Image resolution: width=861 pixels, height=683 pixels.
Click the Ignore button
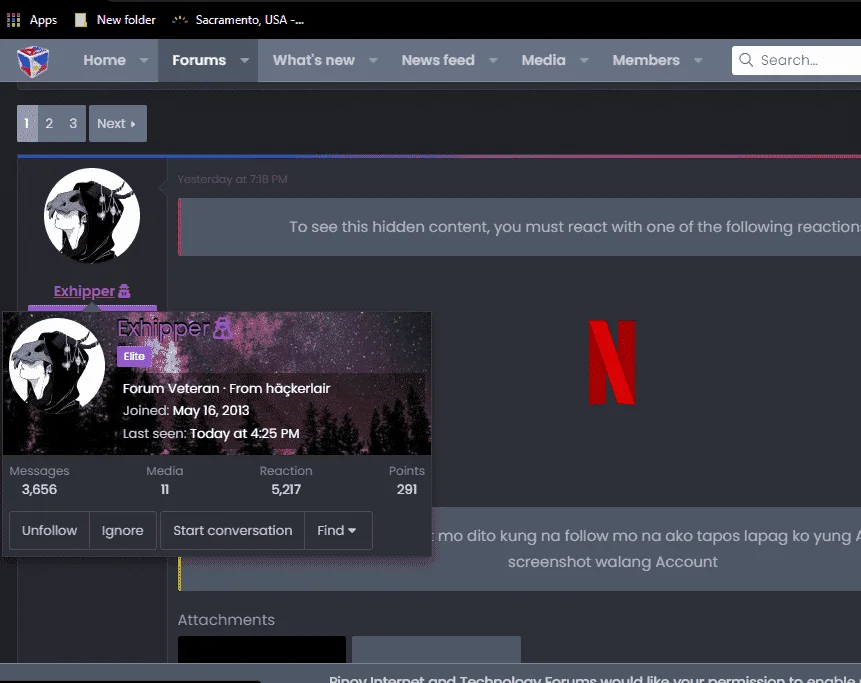[122, 530]
